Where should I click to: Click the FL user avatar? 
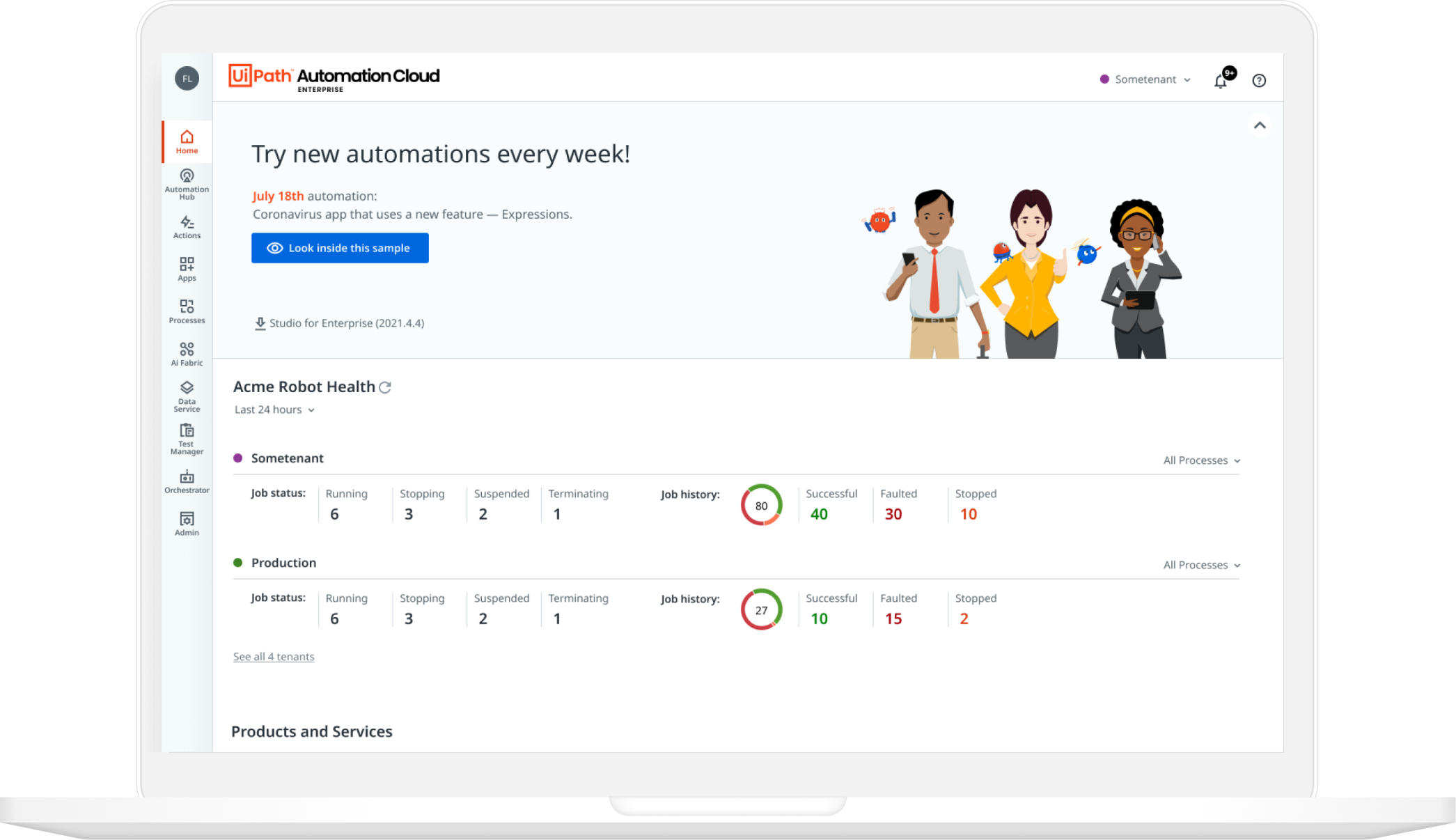click(187, 79)
